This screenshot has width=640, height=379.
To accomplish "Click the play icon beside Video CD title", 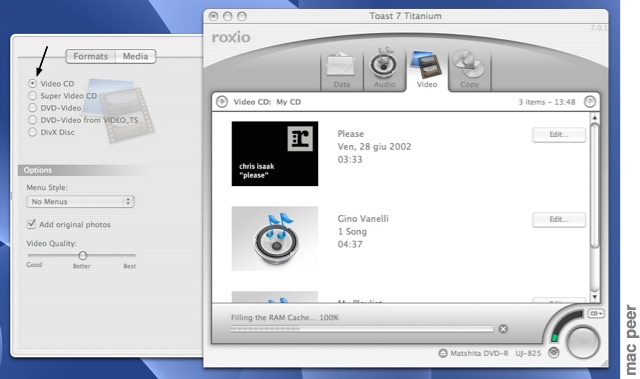I will pyautogui.click(x=222, y=102).
